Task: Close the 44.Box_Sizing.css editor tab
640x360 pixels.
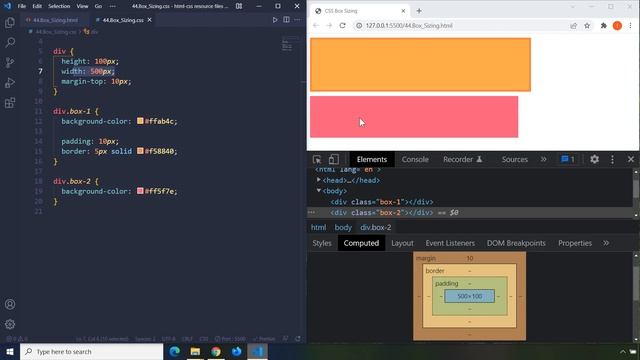Action: coord(149,20)
